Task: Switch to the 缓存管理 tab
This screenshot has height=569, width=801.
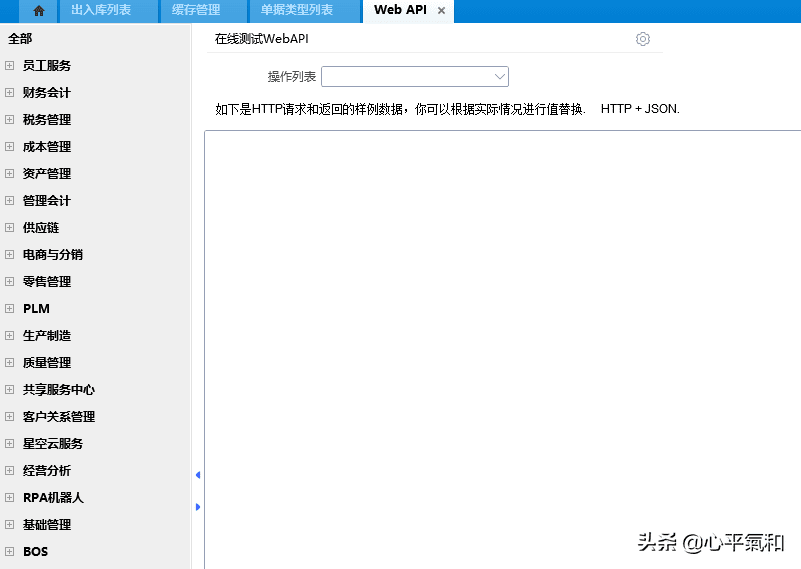Action: tap(196, 11)
